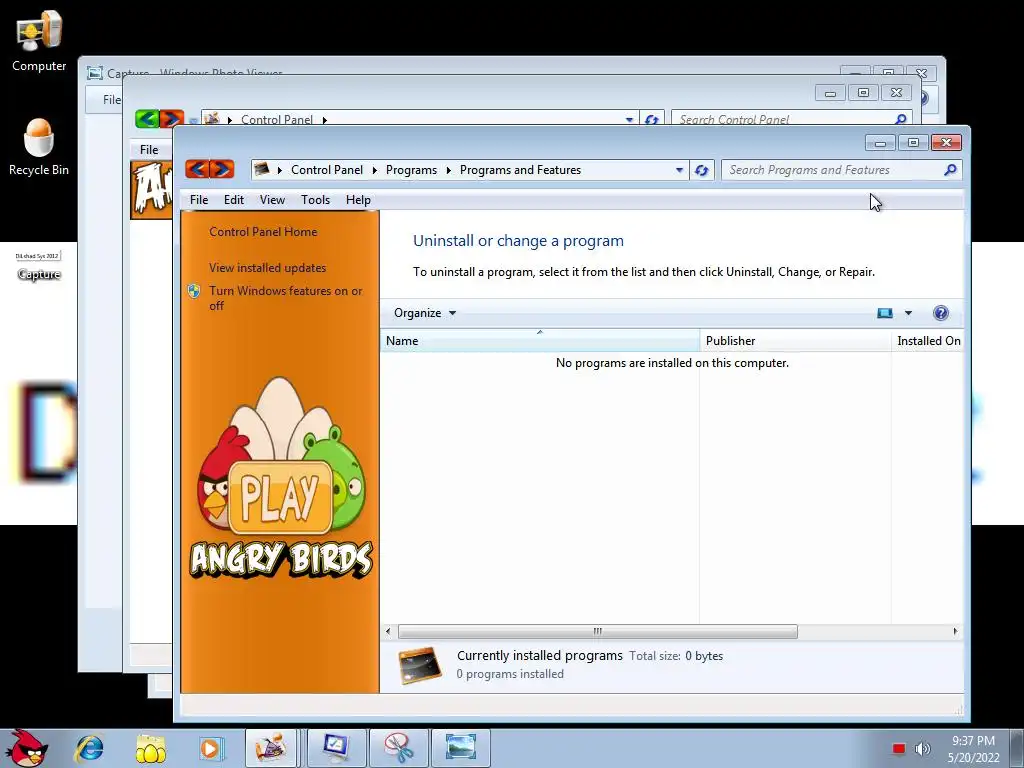The image size is (1024, 768).
Task: Expand the arrow after Control Panel breadcrumb
Action: point(374,170)
